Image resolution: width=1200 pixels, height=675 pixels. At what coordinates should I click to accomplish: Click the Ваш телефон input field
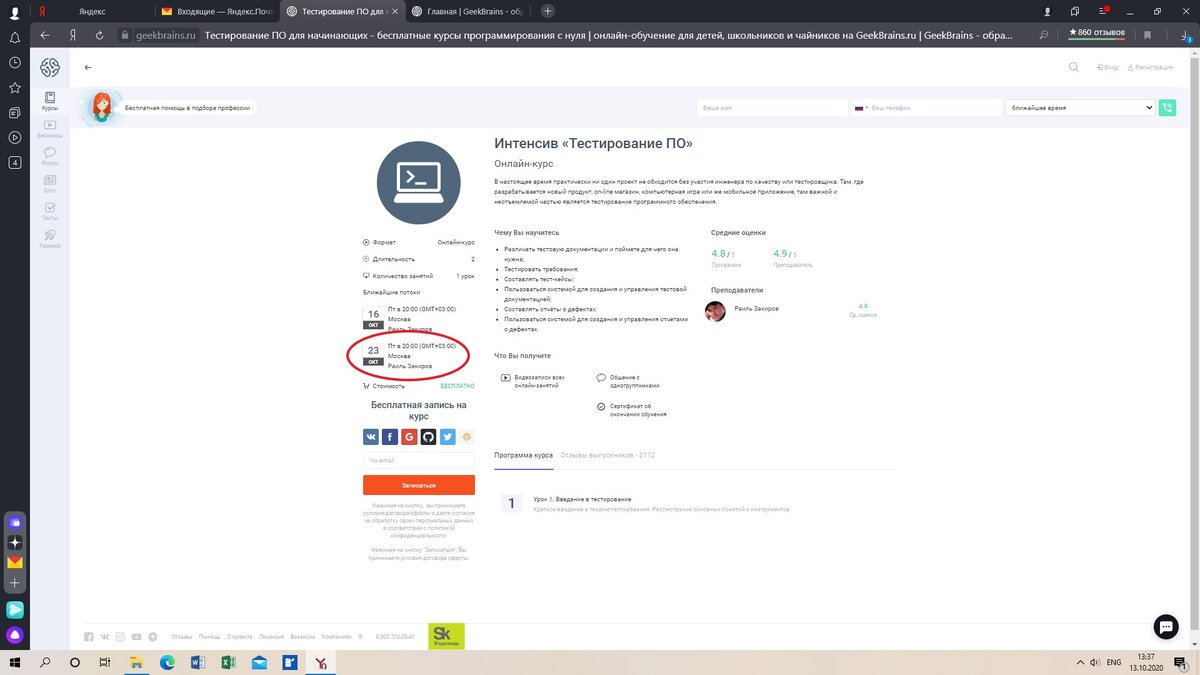tap(935, 107)
